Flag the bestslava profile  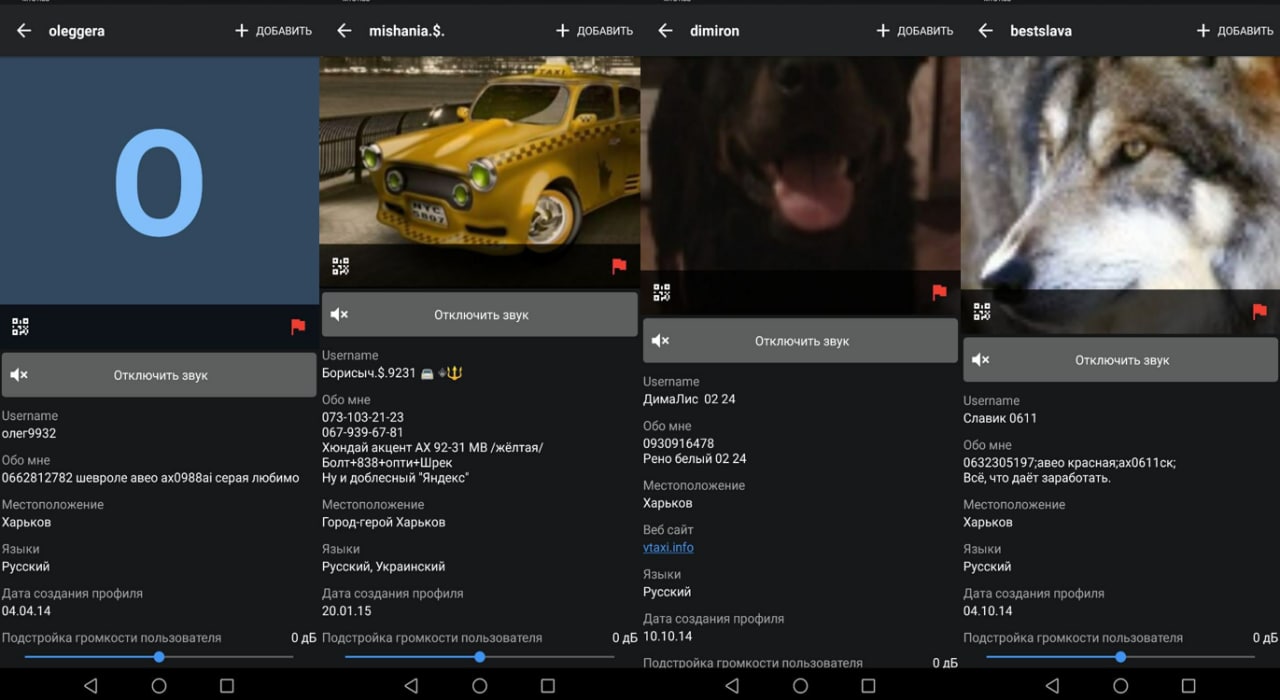1260,312
